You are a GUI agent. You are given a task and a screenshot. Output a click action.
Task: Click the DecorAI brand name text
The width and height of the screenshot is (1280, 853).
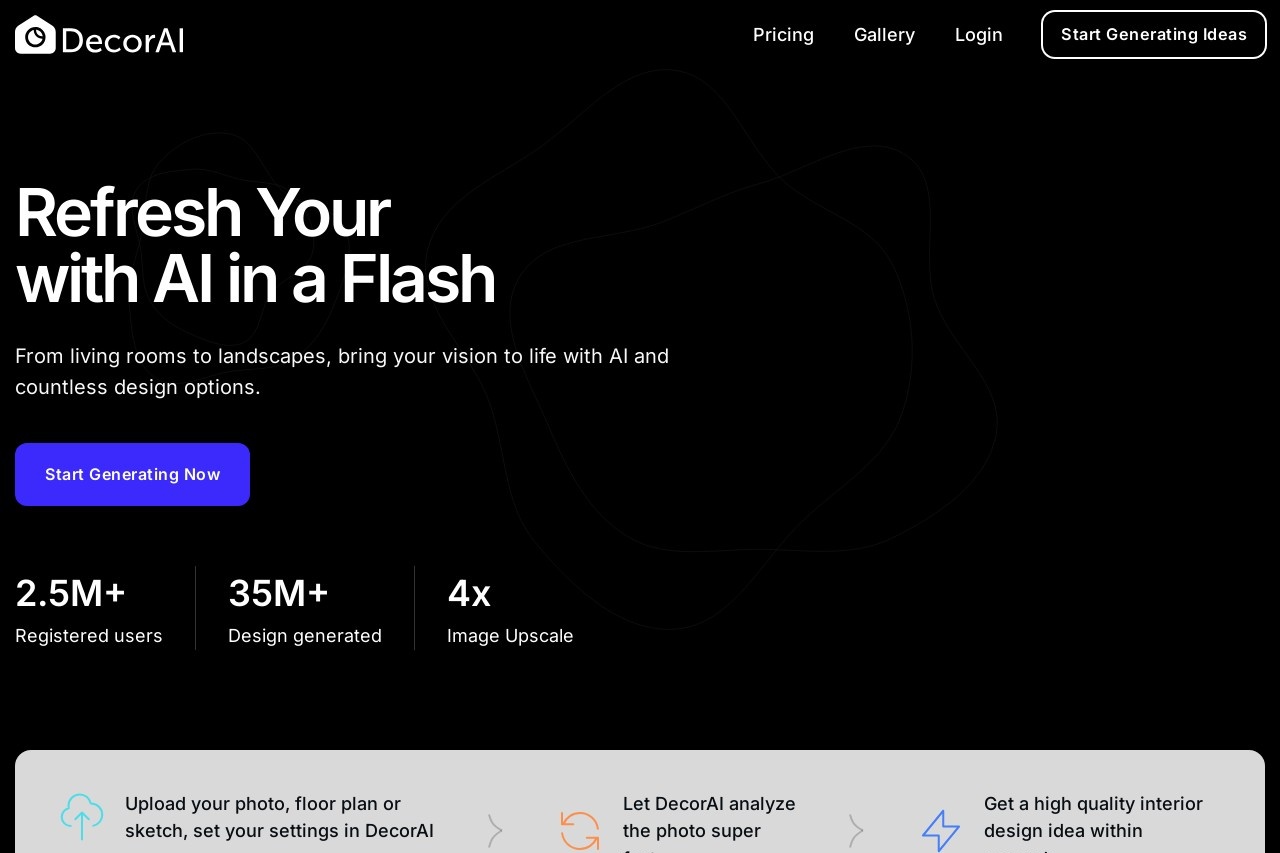tap(122, 40)
